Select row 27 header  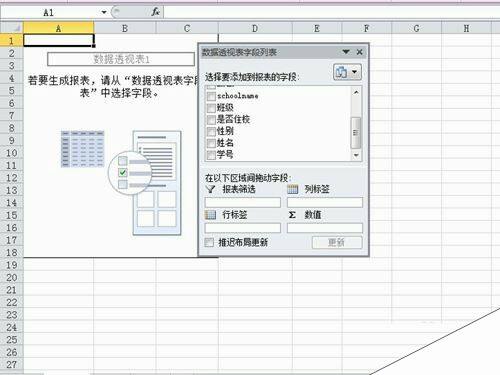[x=11, y=364]
